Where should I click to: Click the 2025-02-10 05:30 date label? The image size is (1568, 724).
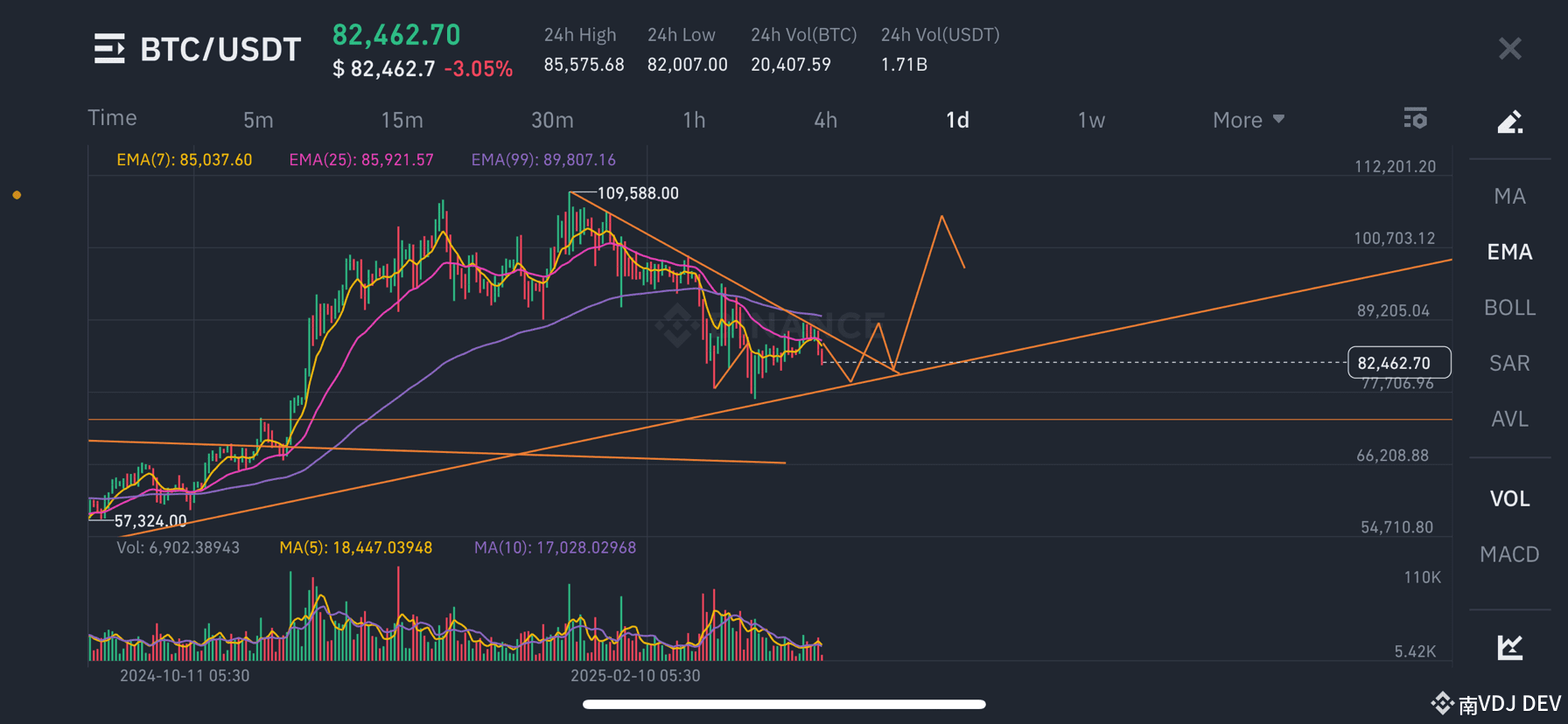pyautogui.click(x=635, y=676)
